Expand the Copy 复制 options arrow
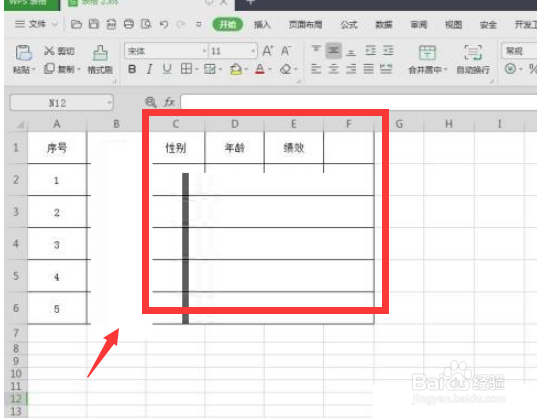Screen dimensions: 537x418 pyautogui.click(x=78, y=69)
